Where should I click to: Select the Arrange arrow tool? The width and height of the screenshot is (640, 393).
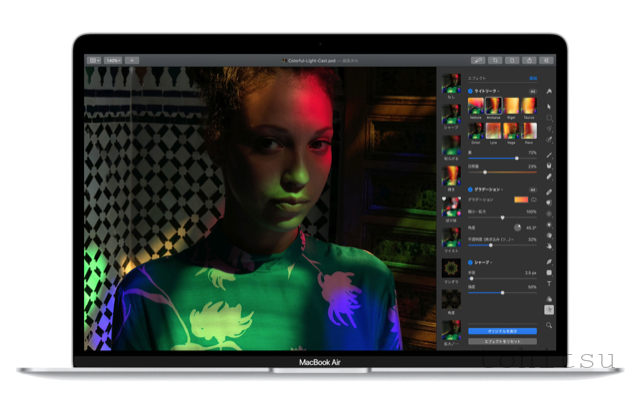(549, 107)
